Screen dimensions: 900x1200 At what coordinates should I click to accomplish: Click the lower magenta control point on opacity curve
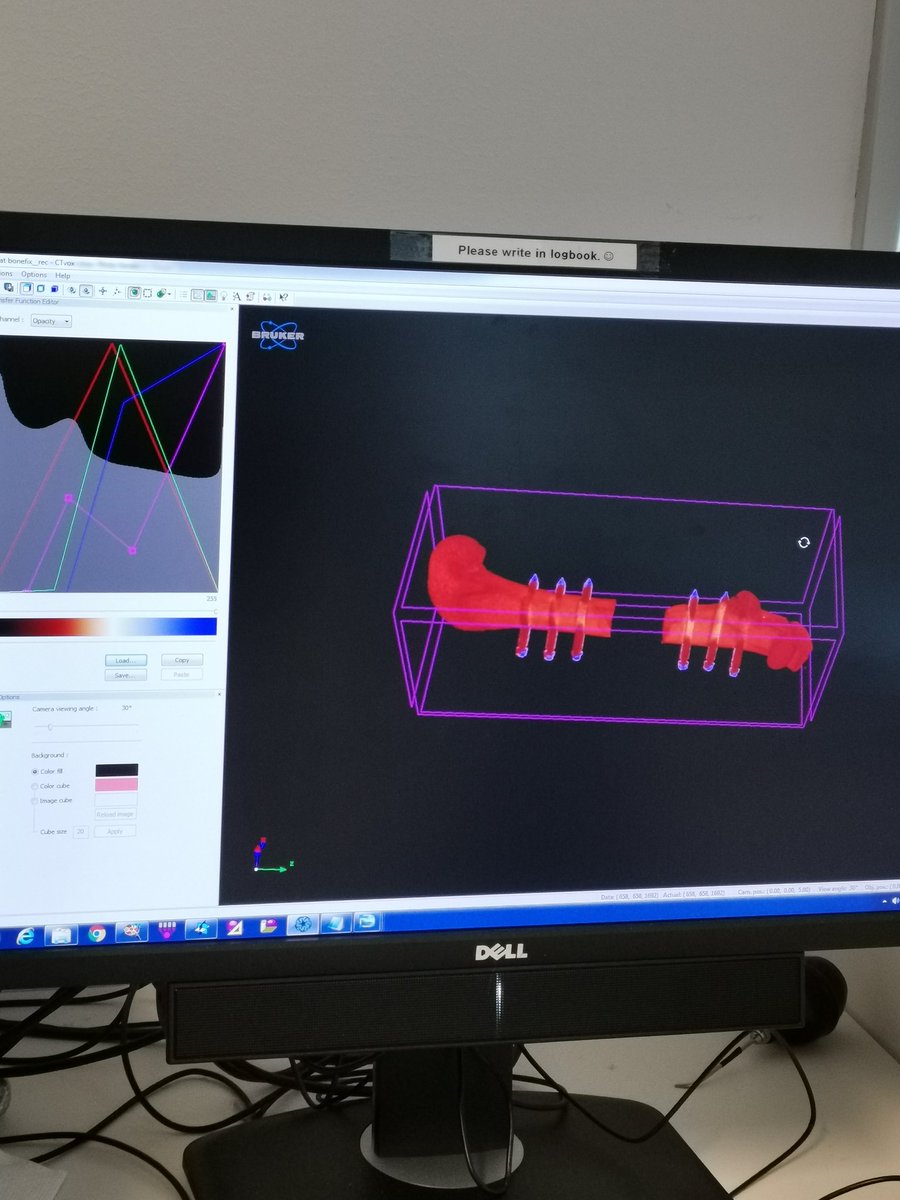(x=133, y=549)
